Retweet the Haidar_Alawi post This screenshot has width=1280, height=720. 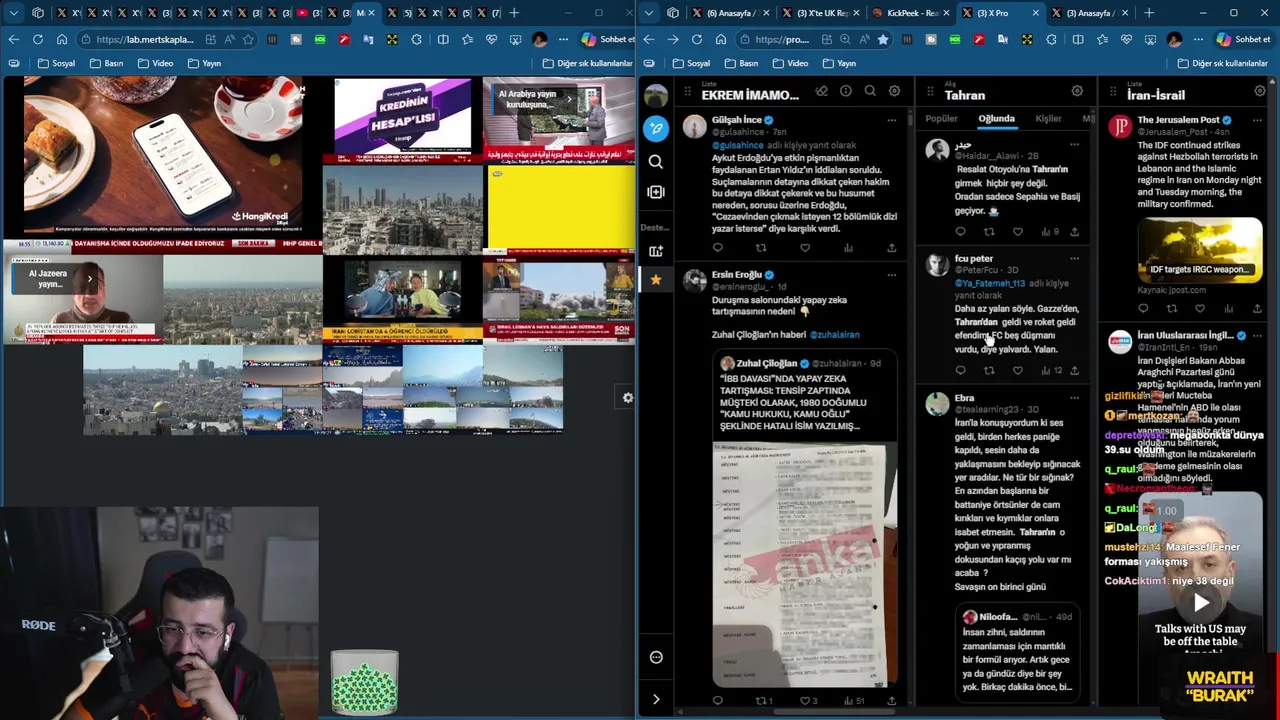989,232
